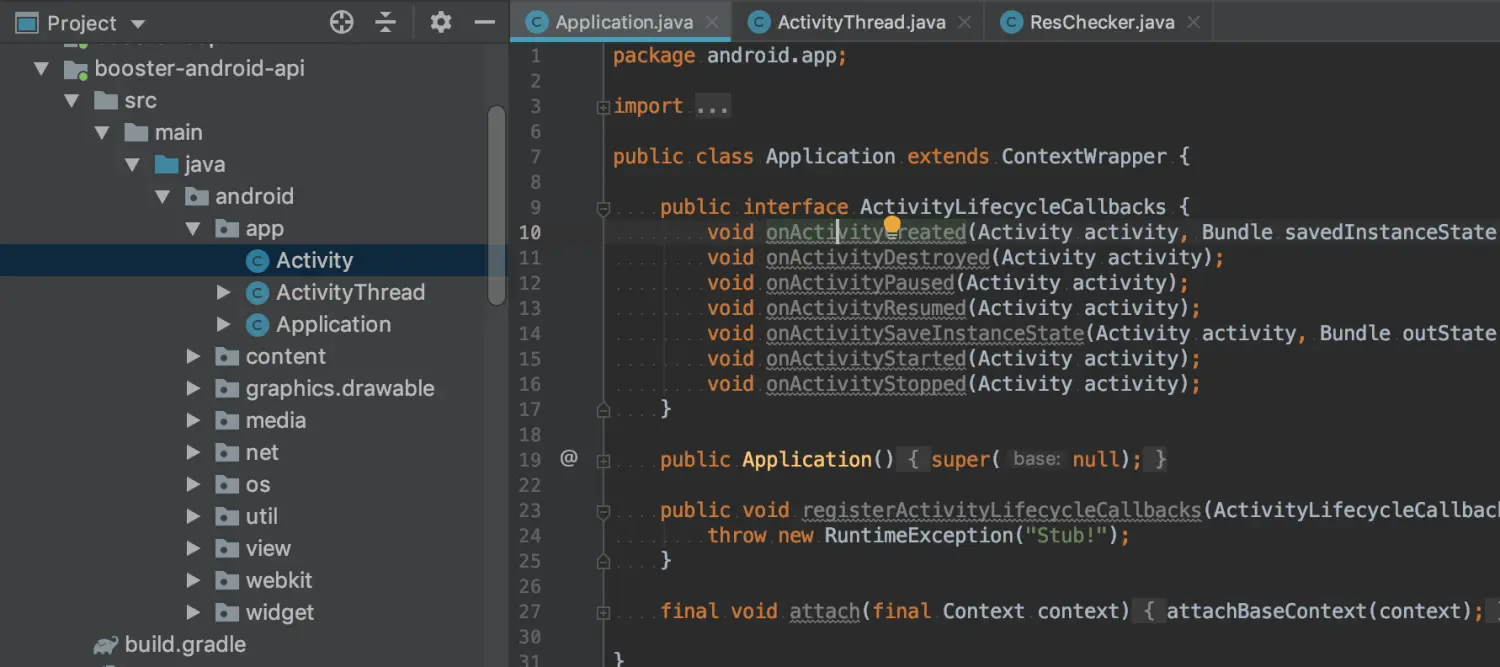This screenshot has width=1500, height=667.
Task: Click the booster-android-api module folder icon
Action: (x=75, y=69)
